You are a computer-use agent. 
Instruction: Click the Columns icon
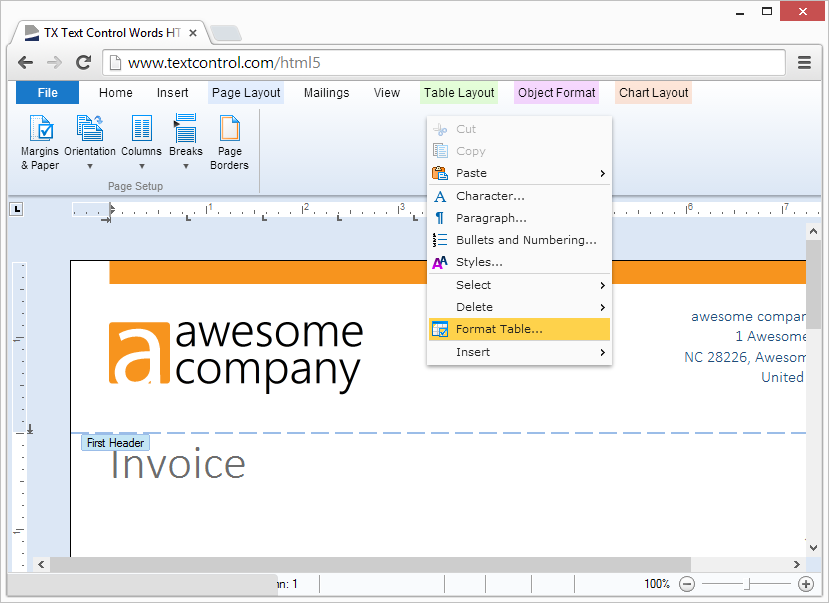141,128
